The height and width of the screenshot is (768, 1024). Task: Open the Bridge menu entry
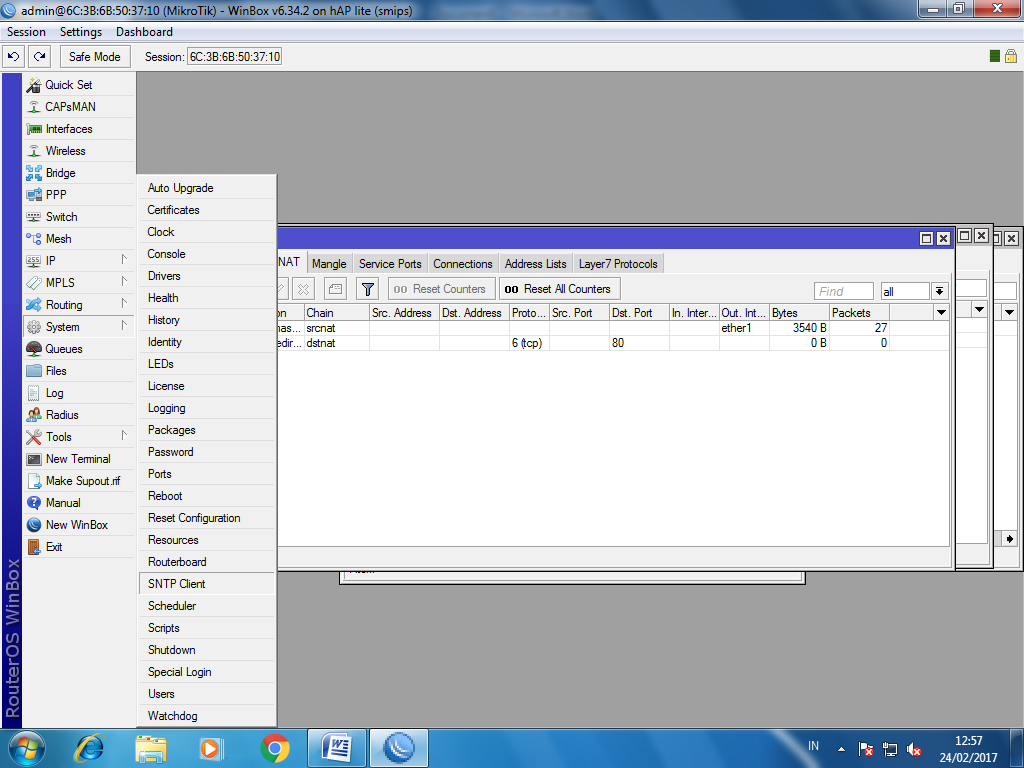(79, 173)
